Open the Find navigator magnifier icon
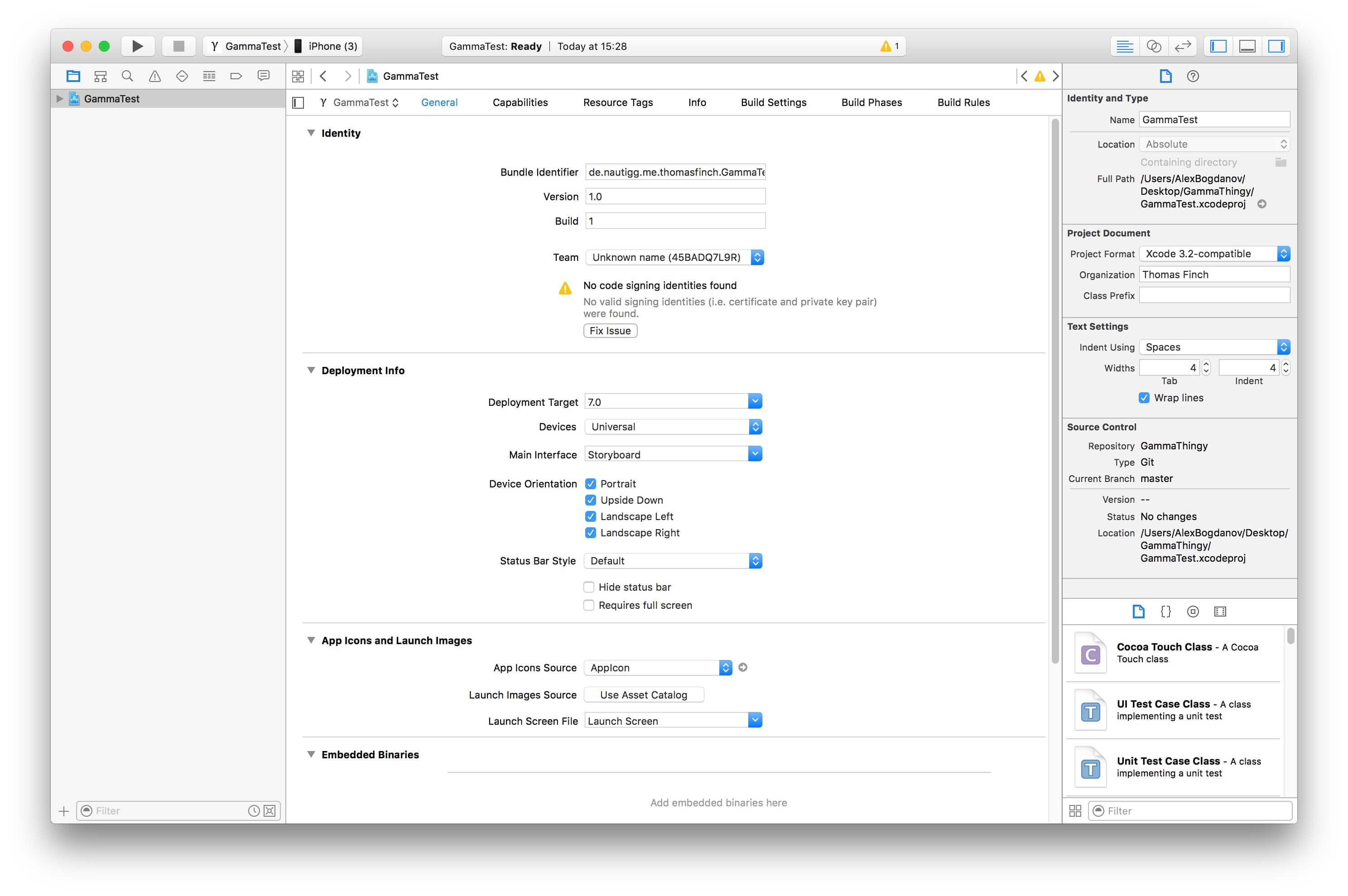1348x896 pixels. 127,76
